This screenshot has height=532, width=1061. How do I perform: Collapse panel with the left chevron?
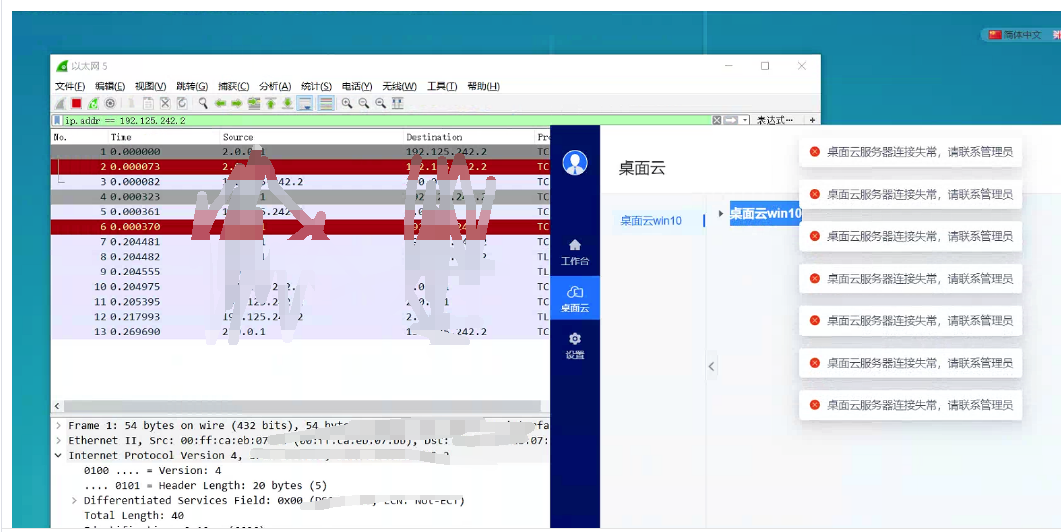tap(711, 366)
